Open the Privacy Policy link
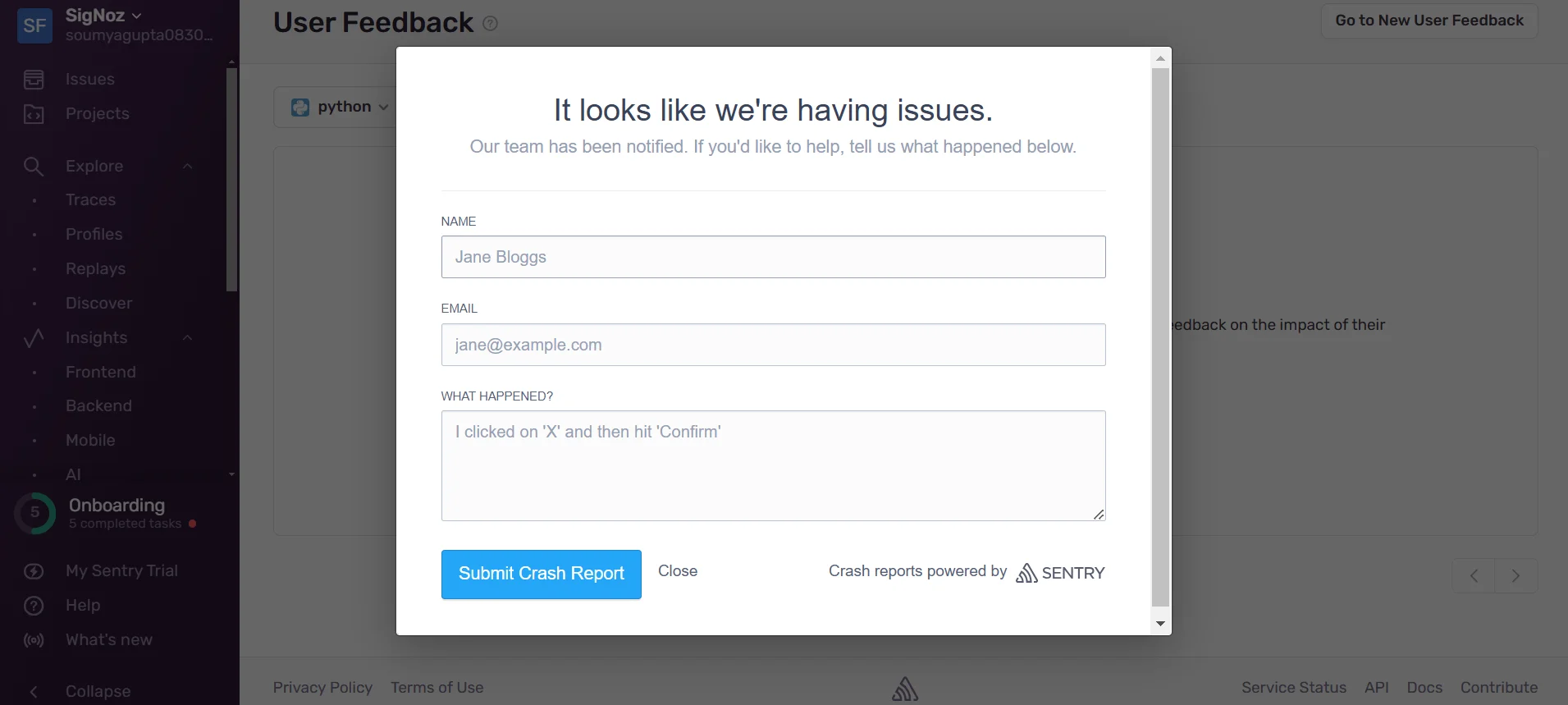1568x705 pixels. click(x=322, y=688)
